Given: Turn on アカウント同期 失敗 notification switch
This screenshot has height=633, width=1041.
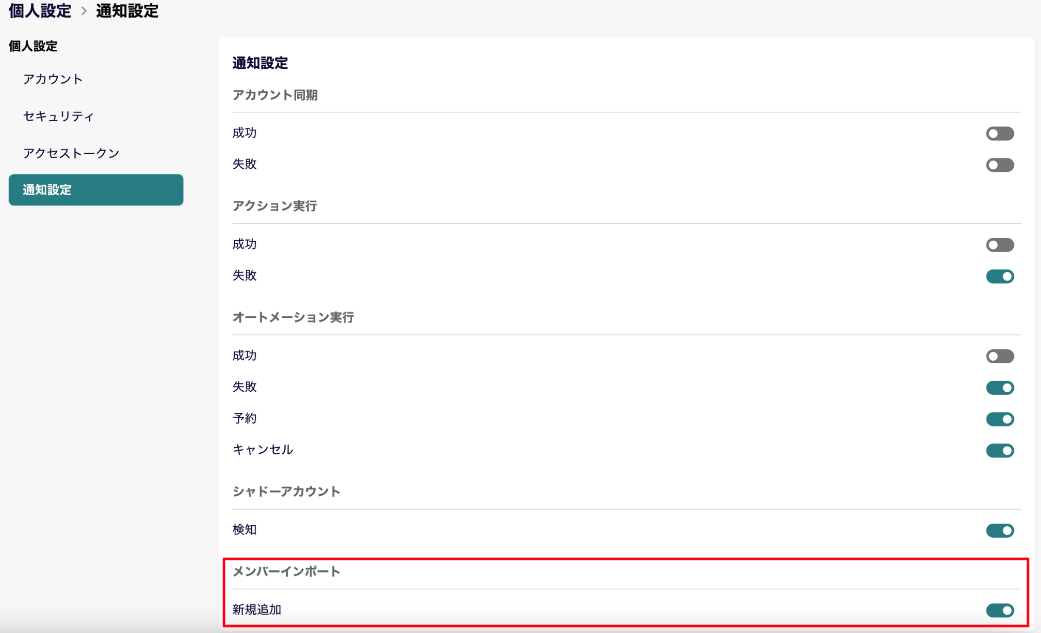Looking at the screenshot, I should click(999, 165).
